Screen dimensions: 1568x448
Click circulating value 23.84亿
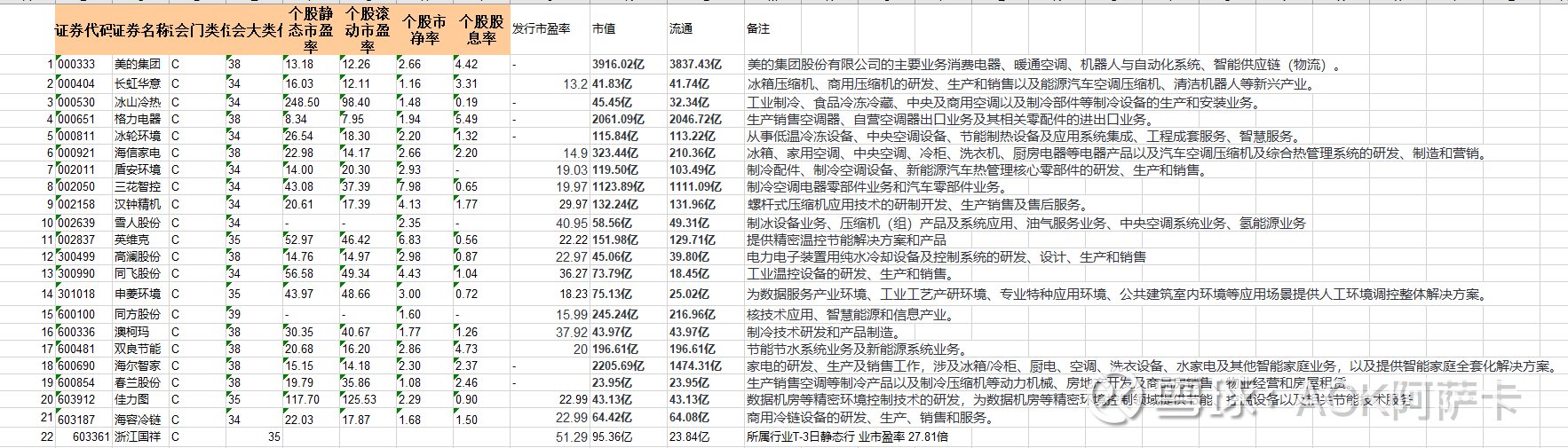coord(689,436)
